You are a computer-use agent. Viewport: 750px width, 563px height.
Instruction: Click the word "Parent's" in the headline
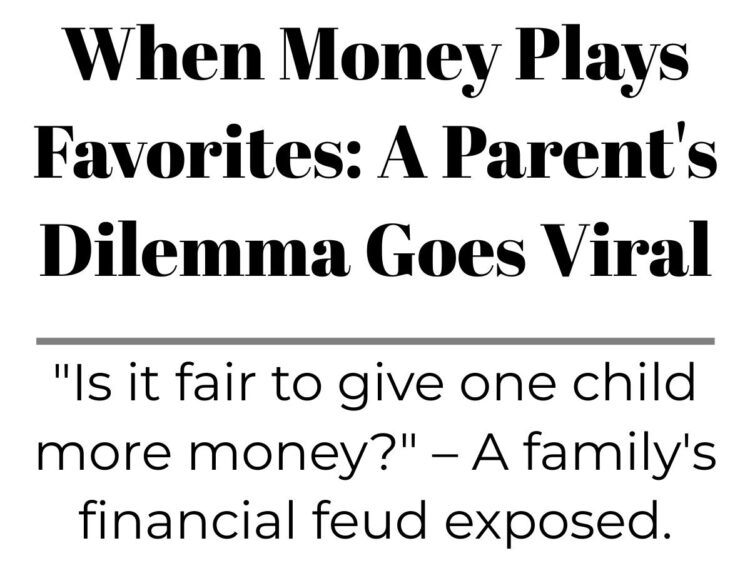(547, 151)
